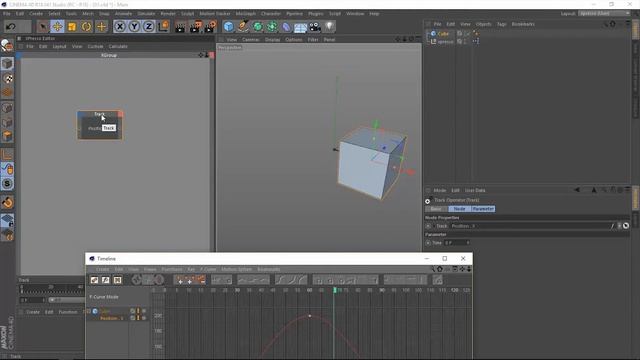Click the Spline Pen tool icon
Screen dimensions: 640x360
[243, 27]
